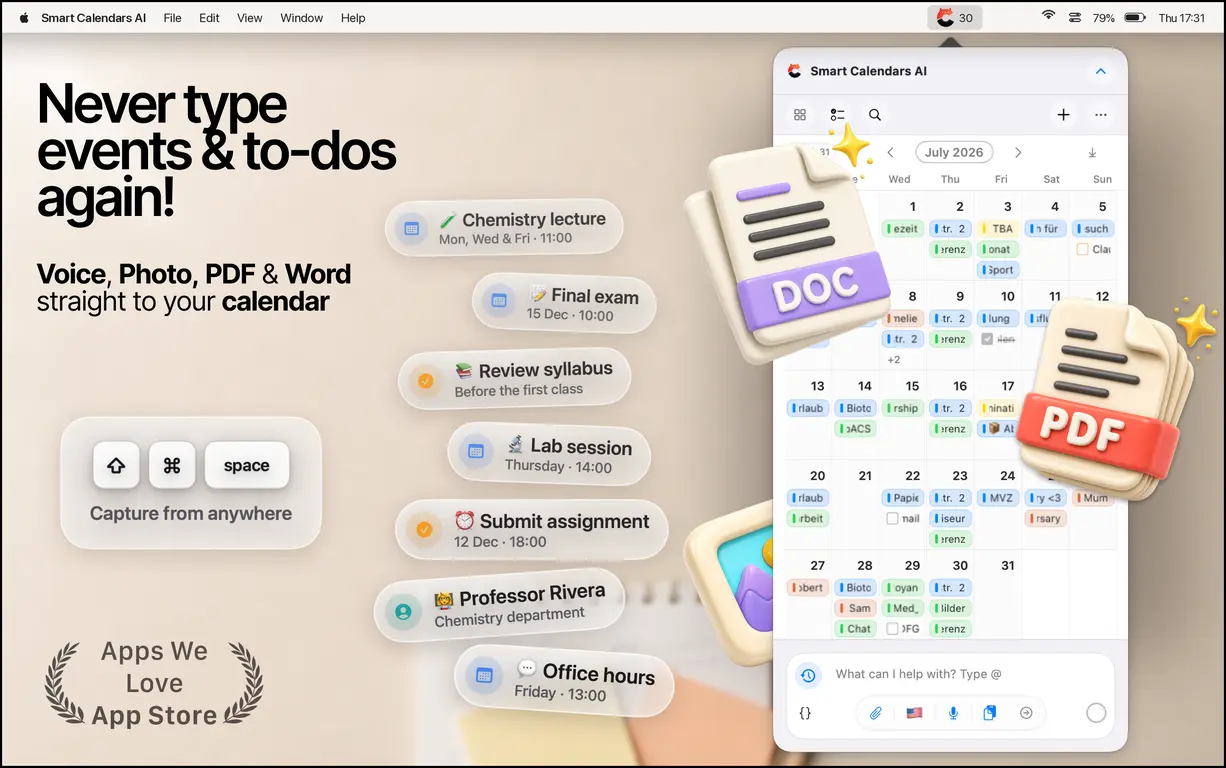Open the Chemistry lecture event card
Screen dimensions: 1226x768
pyautogui.click(x=504, y=228)
